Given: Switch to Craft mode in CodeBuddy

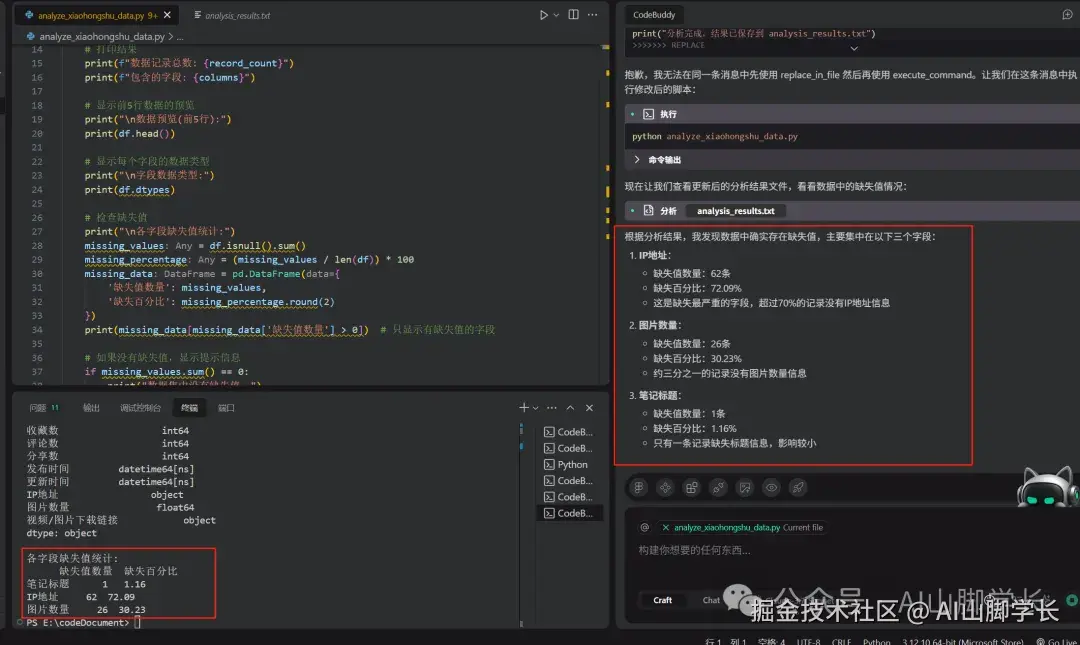Looking at the screenshot, I should click(662, 600).
